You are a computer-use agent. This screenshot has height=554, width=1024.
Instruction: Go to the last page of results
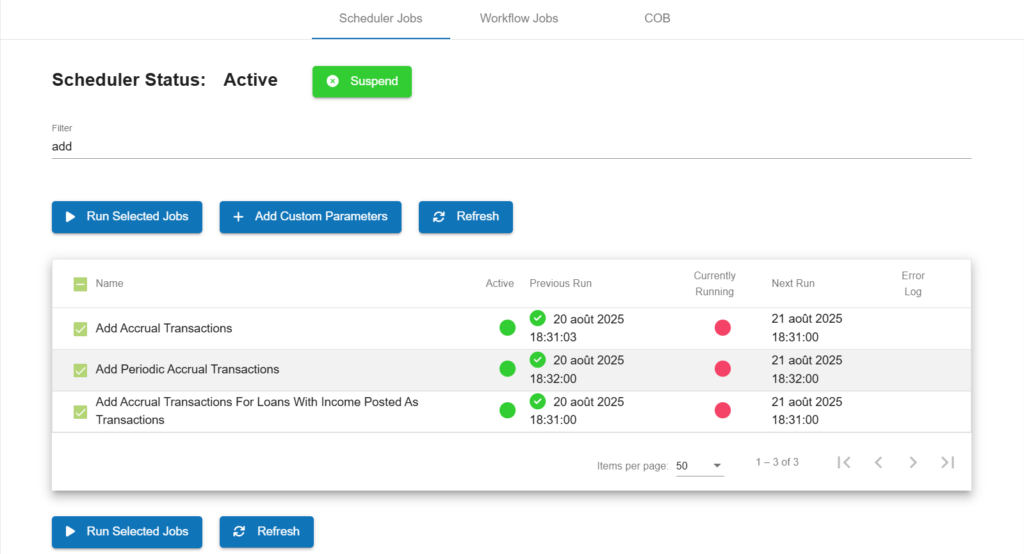click(x=948, y=463)
